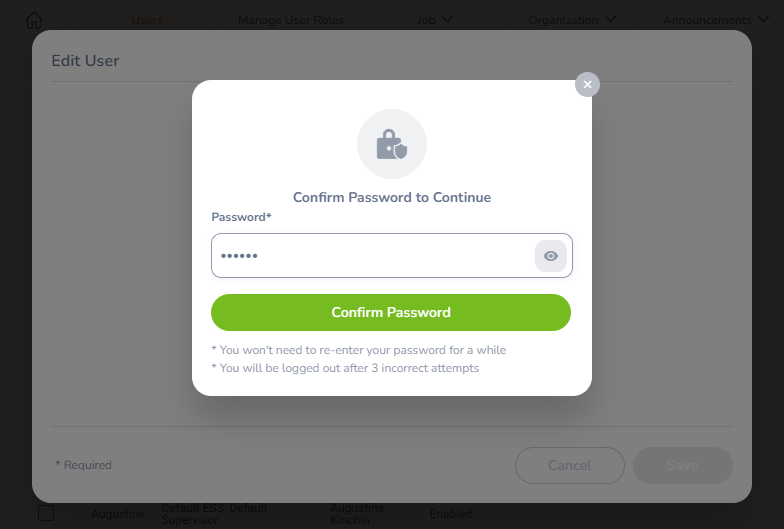The image size is (784, 529).
Task: Expand the chevron next to Job
Action: pyautogui.click(x=448, y=20)
